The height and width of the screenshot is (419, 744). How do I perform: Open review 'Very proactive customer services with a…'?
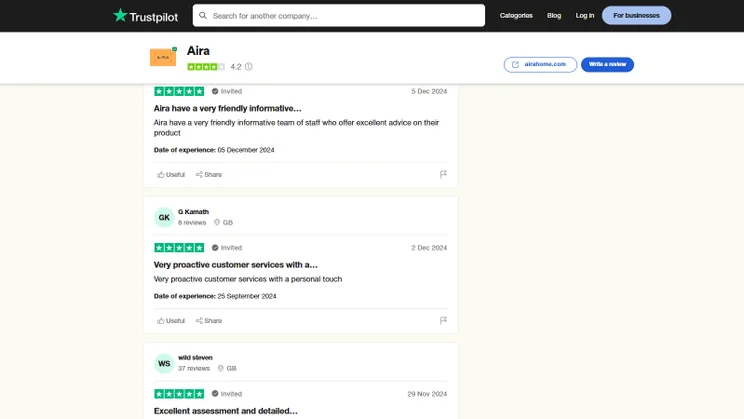click(x=236, y=265)
